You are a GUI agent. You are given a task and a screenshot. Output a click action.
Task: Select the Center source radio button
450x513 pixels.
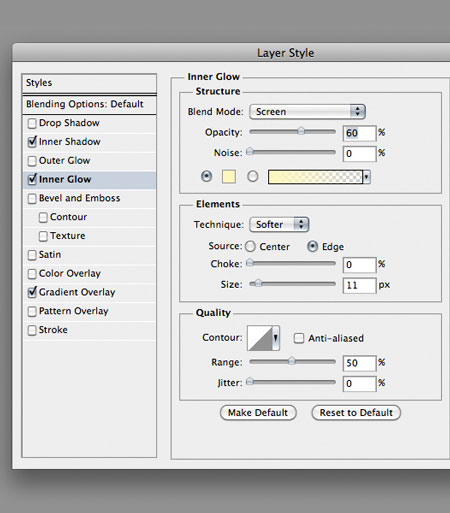(x=250, y=247)
